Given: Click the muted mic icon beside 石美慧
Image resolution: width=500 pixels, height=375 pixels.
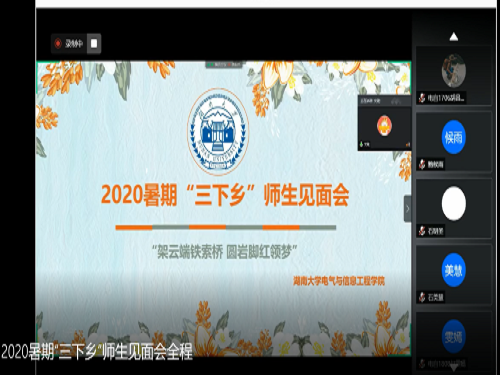Looking at the screenshot, I should [x=422, y=297].
